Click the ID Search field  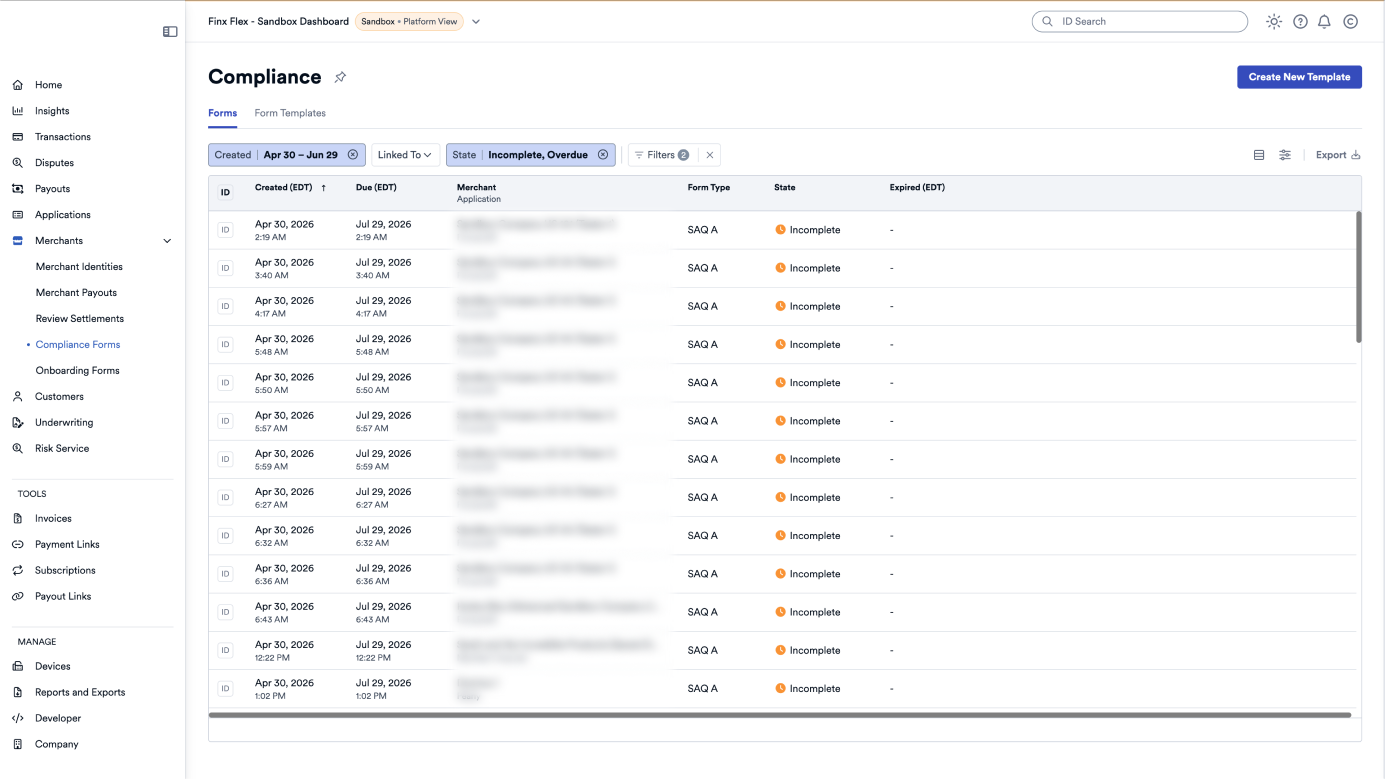tap(1140, 21)
